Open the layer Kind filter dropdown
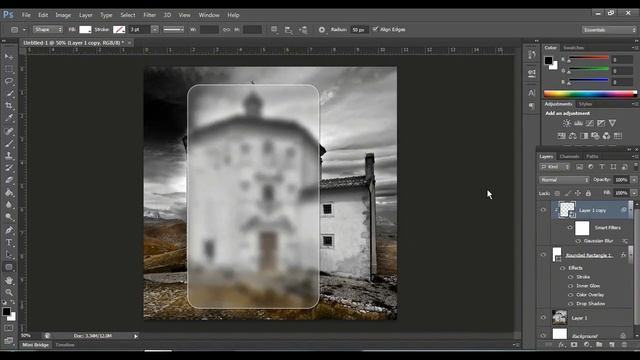The height and width of the screenshot is (360, 640). (555, 167)
